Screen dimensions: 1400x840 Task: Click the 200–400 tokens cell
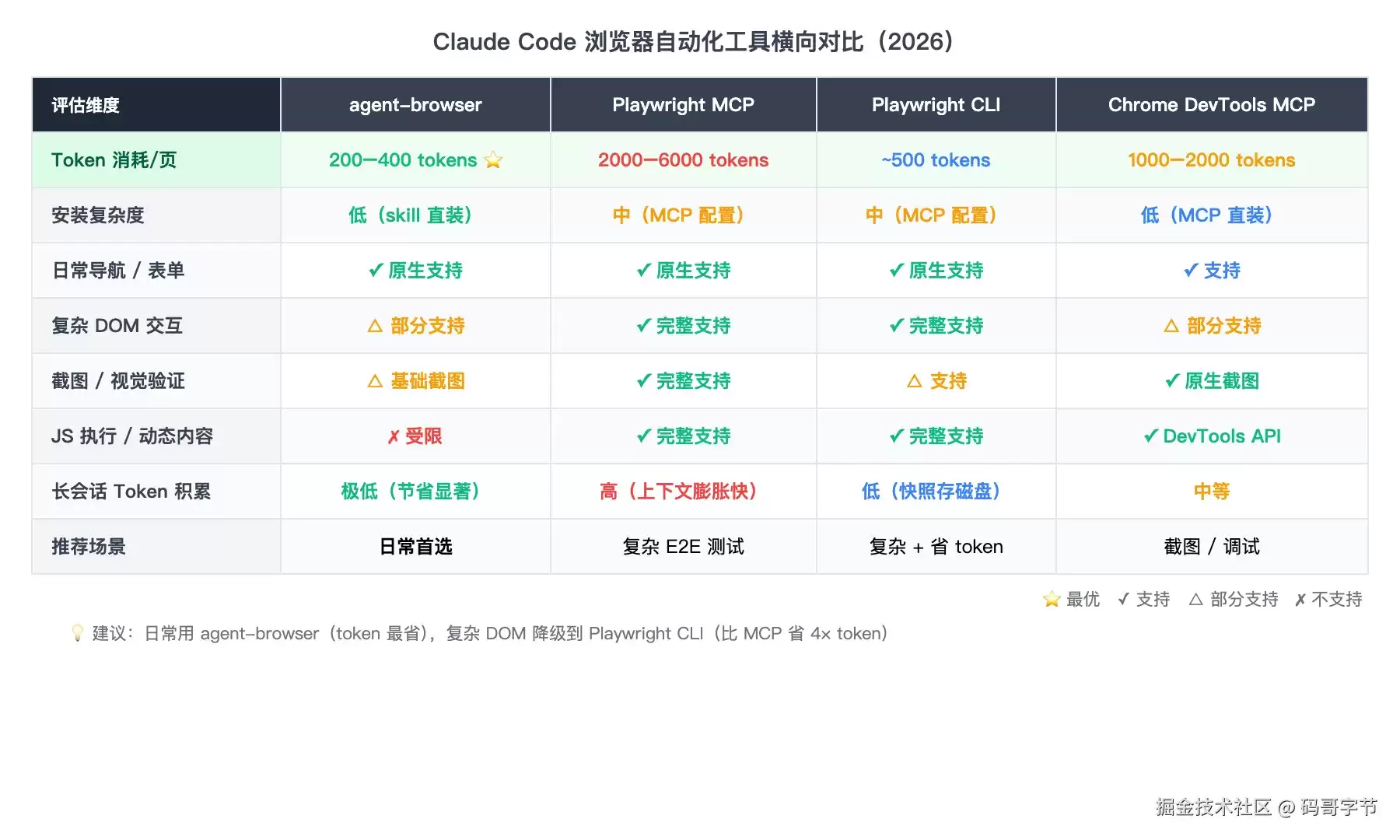coord(415,160)
